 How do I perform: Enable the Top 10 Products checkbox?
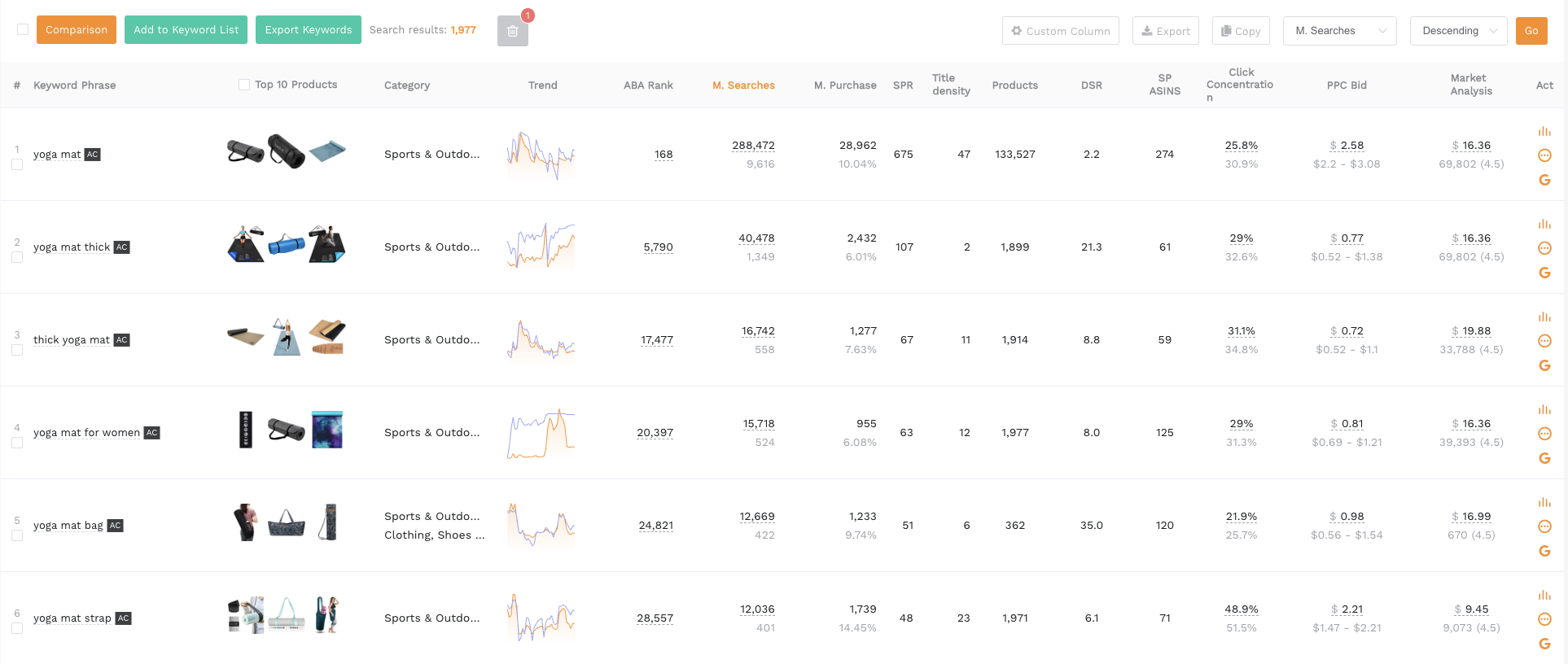click(x=244, y=85)
